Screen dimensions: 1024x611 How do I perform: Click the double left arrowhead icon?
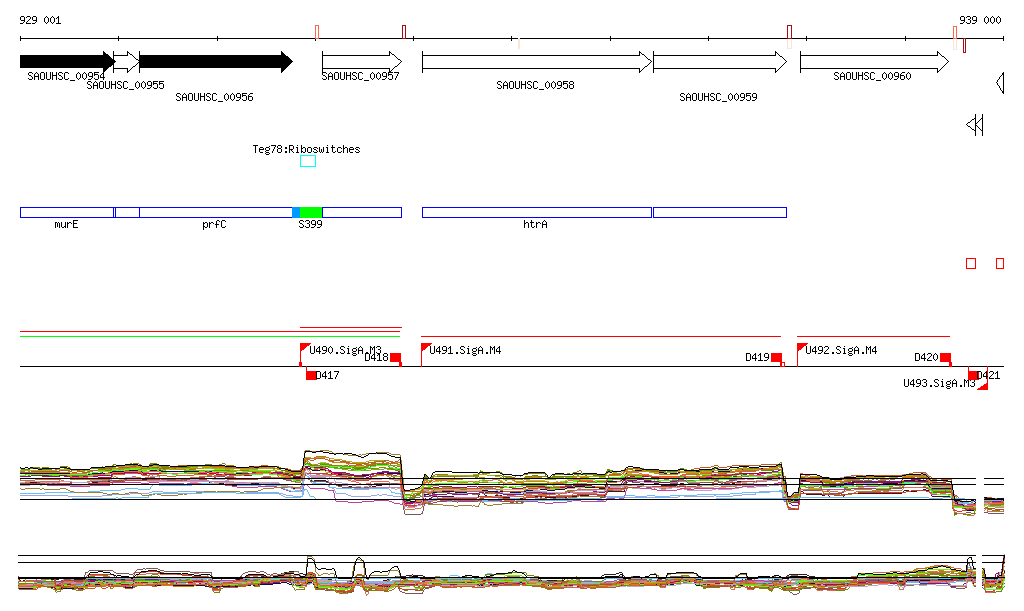tap(975, 125)
